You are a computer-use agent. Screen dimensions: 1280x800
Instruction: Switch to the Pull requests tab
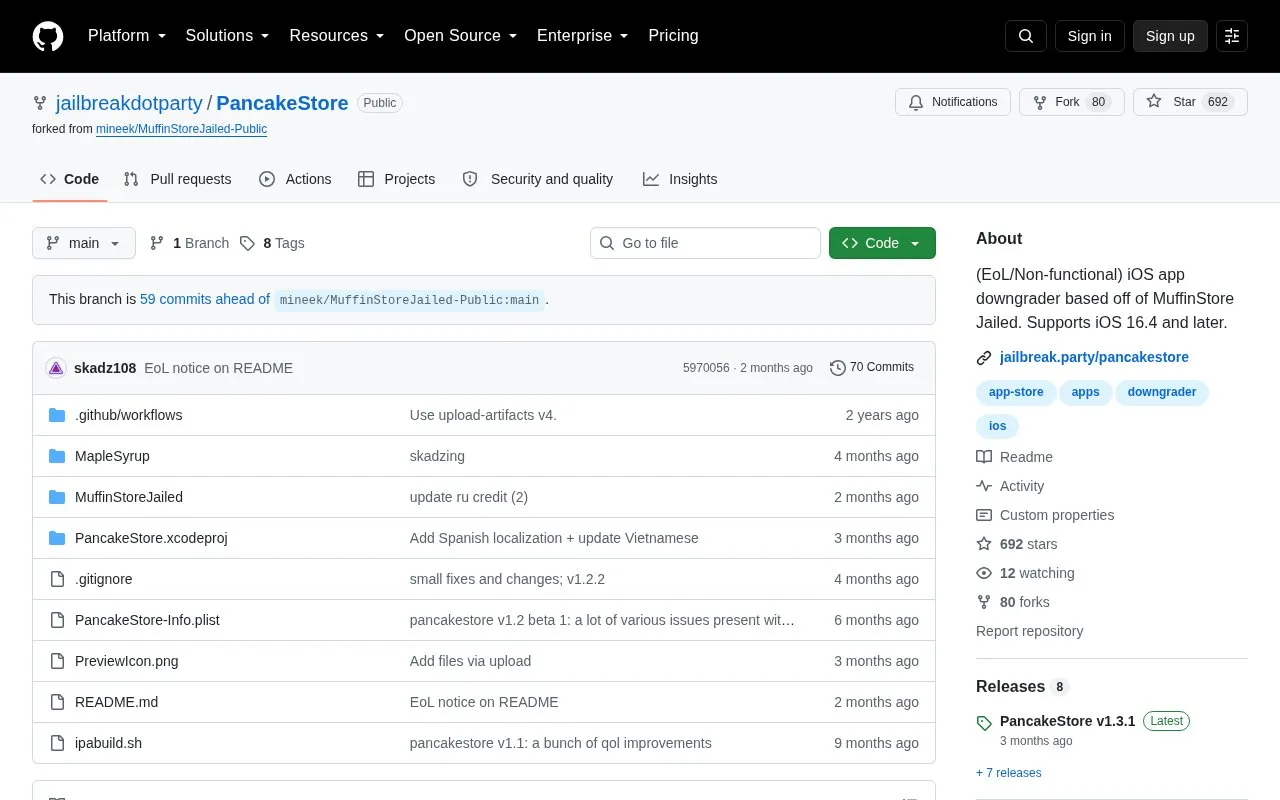tap(178, 179)
